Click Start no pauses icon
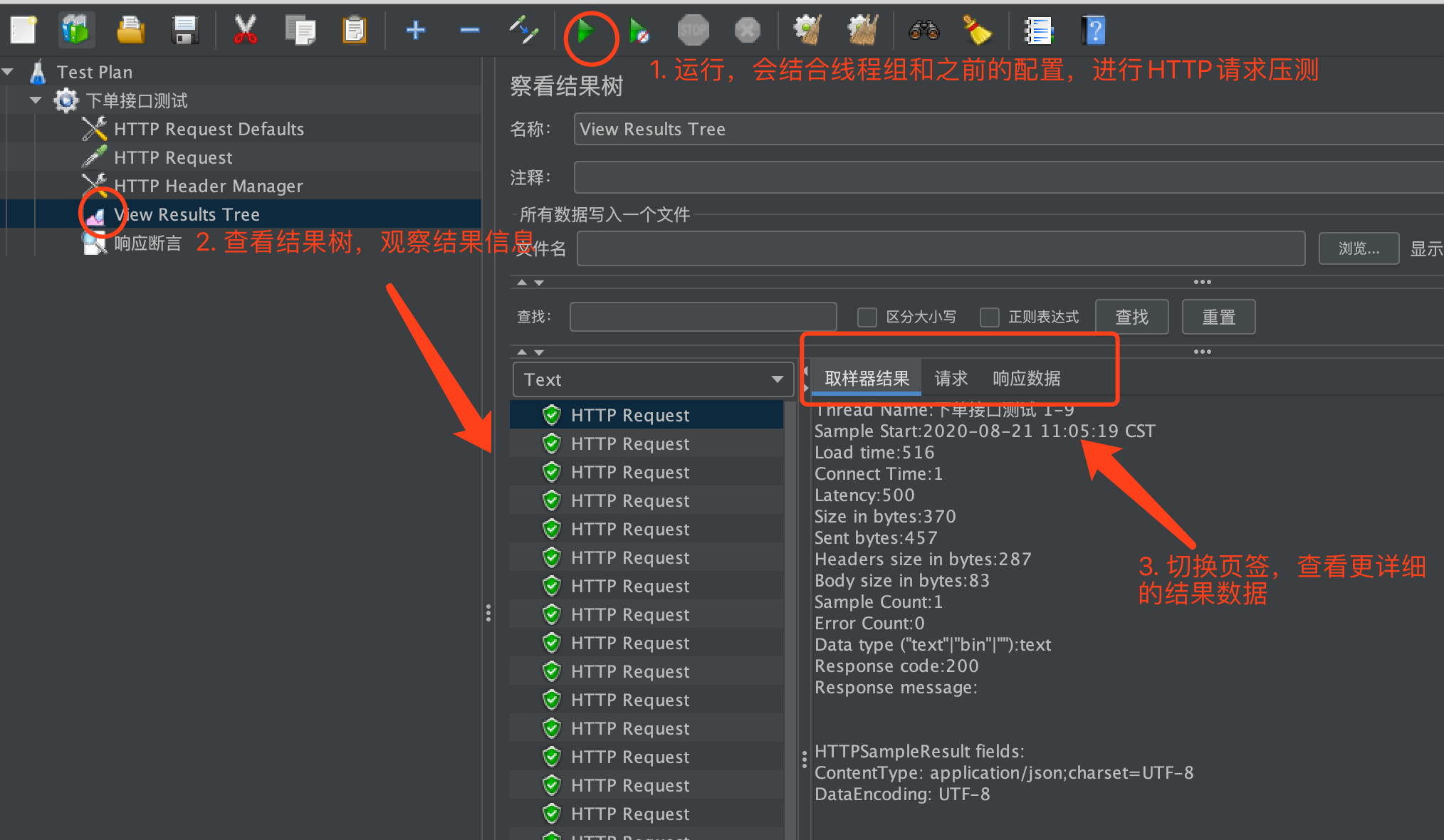Screen dimensions: 1444x840 tap(639, 31)
